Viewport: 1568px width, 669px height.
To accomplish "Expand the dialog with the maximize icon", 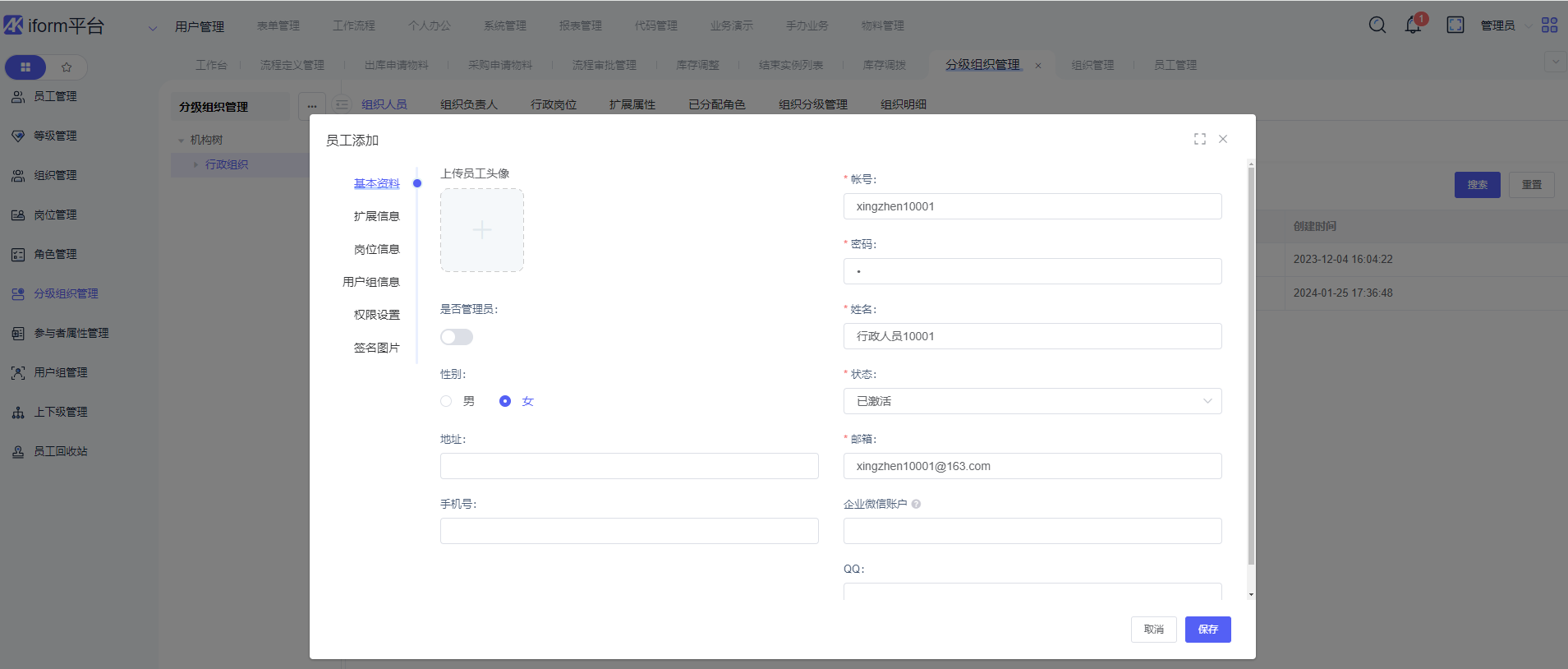I will [x=1200, y=140].
